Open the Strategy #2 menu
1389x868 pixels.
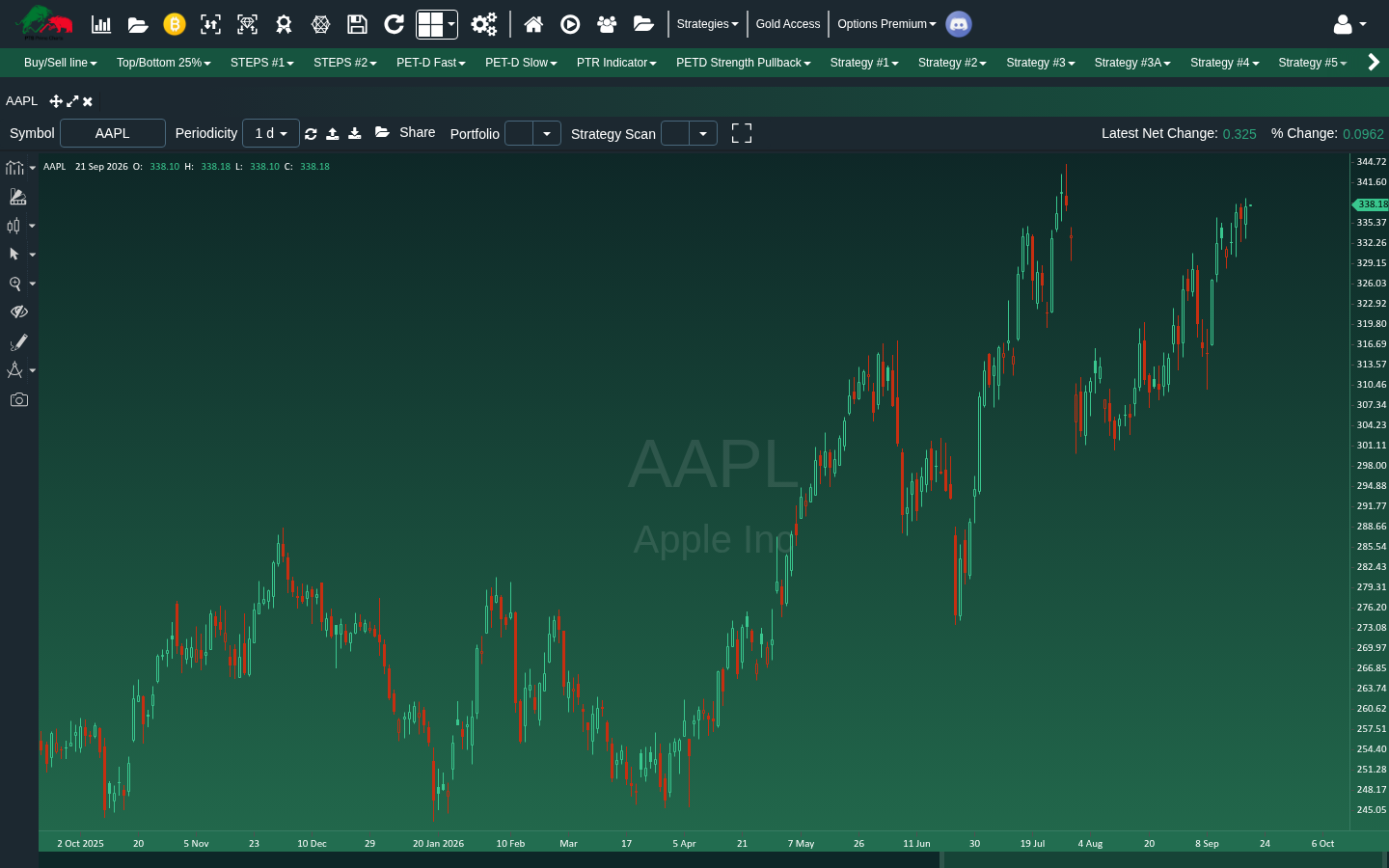[x=952, y=63]
